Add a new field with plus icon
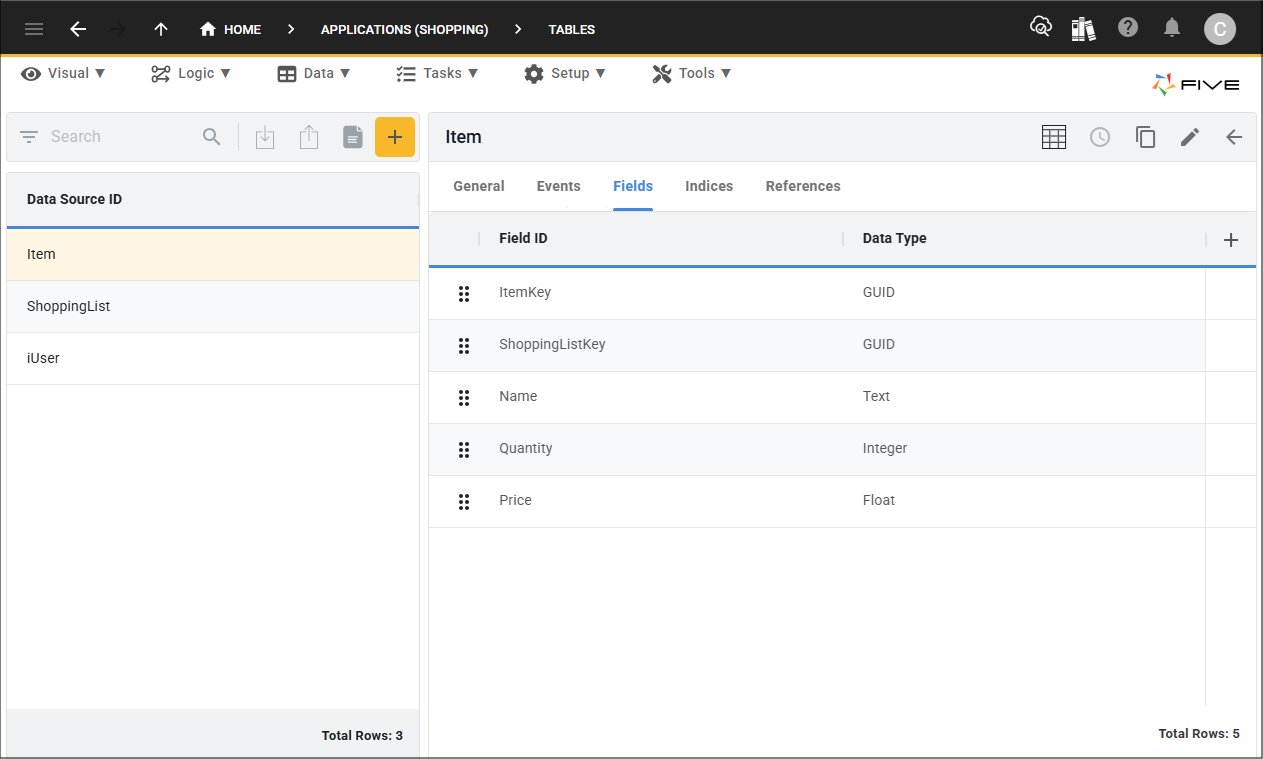Screen dimensions: 1263x759 tap(1231, 240)
